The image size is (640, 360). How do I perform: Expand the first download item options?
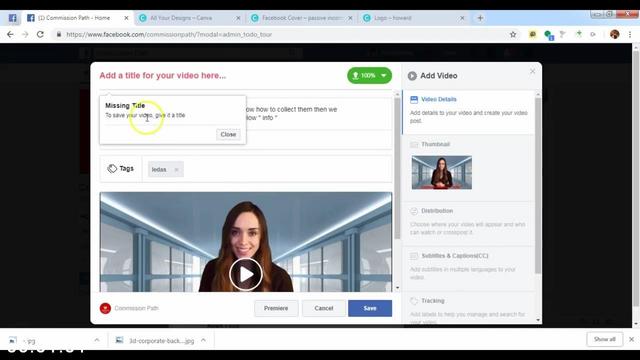pyautogui.click(x=97, y=340)
